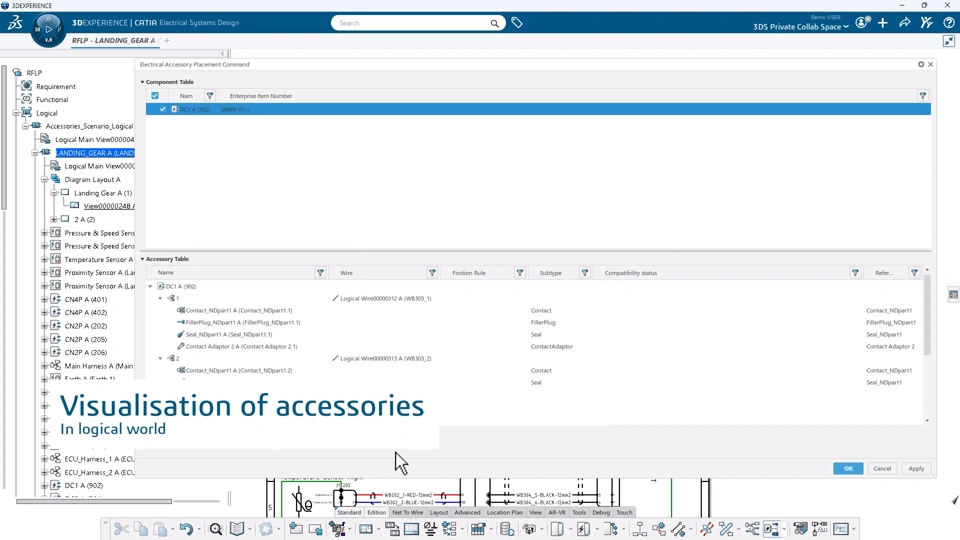Click the collaboration tools icon in top bar
Screen dimensions: 960x540
(x=926, y=23)
